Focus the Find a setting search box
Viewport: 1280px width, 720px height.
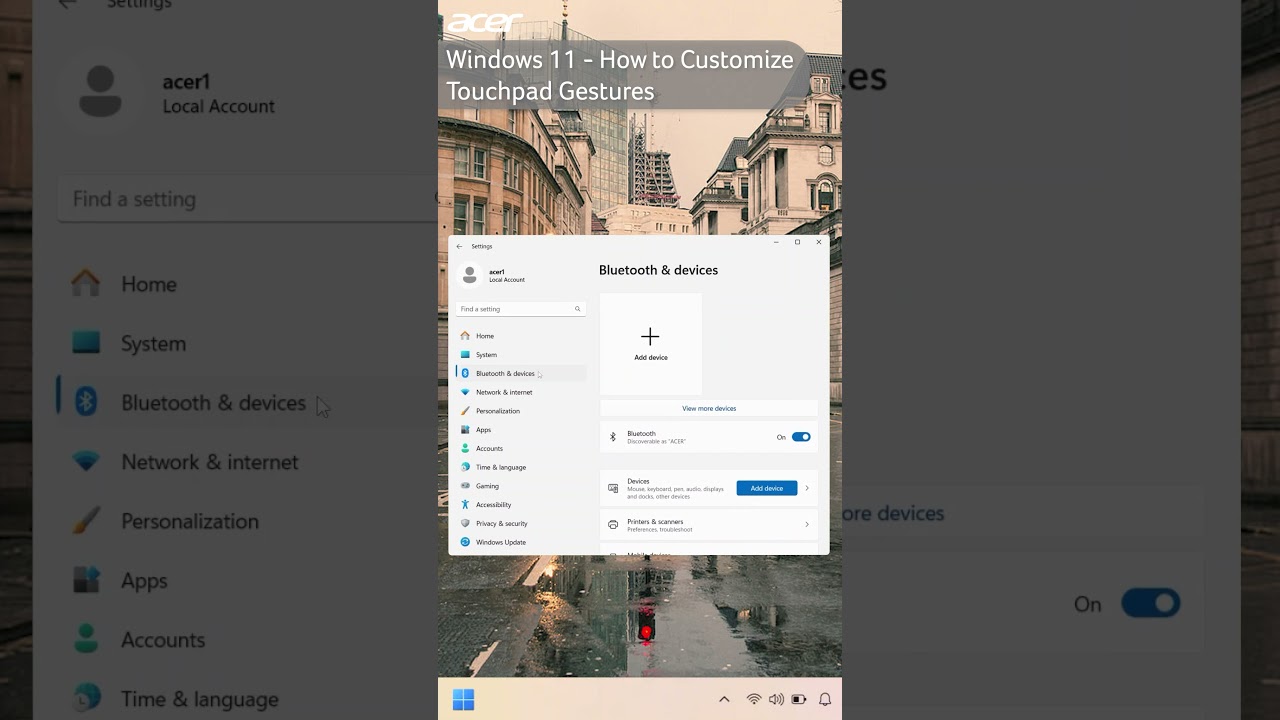pyautogui.click(x=520, y=309)
